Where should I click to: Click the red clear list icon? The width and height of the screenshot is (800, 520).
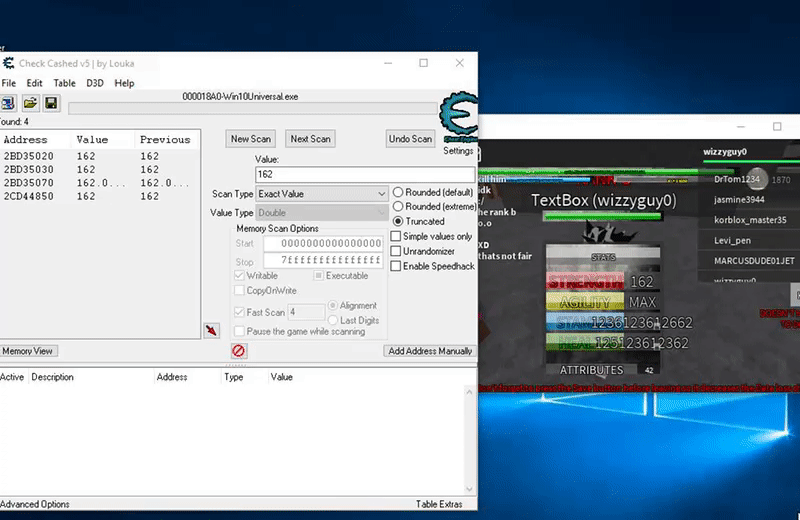pyautogui.click(x=238, y=351)
